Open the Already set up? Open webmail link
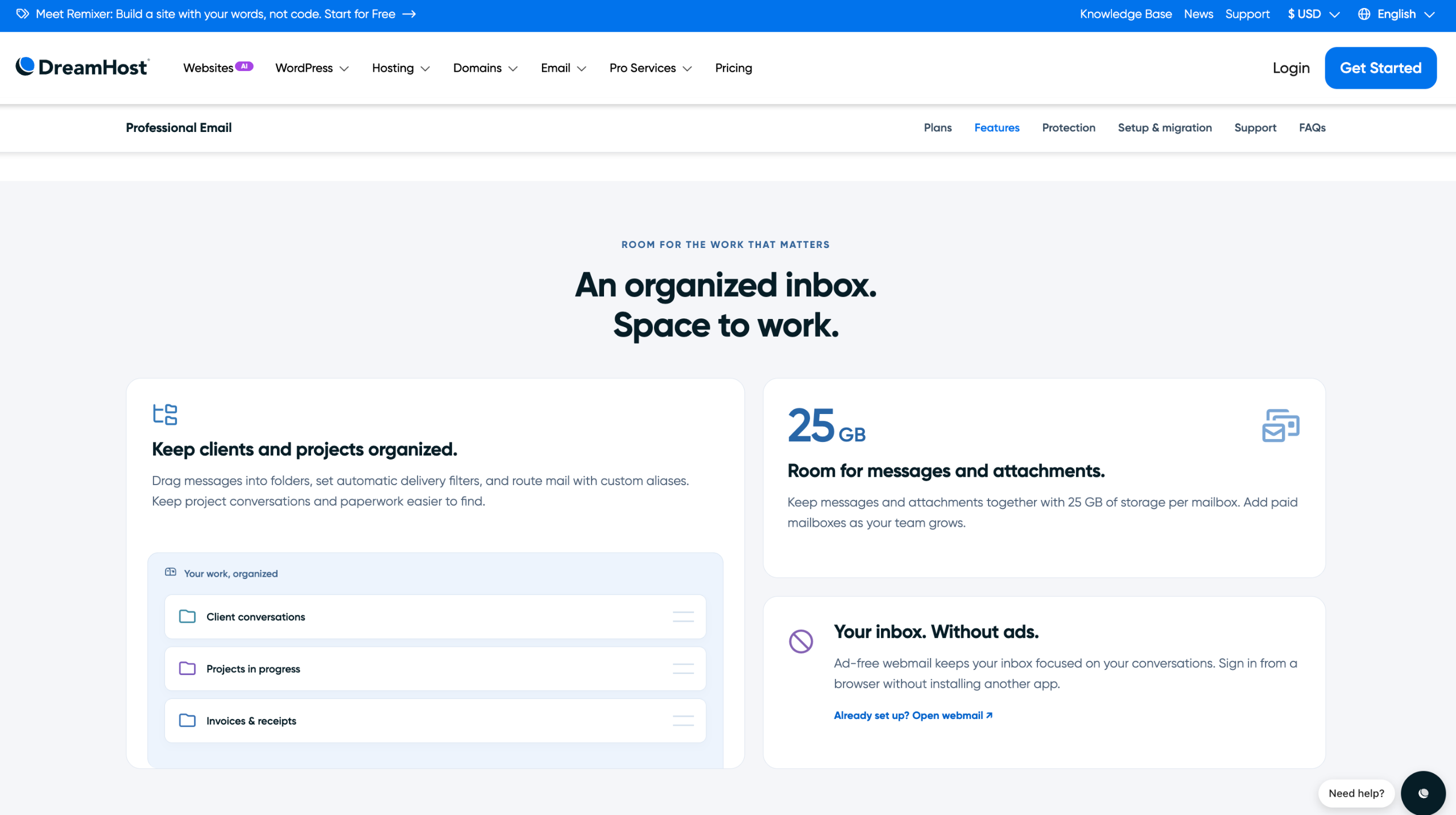Image resolution: width=1456 pixels, height=815 pixels. (913, 715)
